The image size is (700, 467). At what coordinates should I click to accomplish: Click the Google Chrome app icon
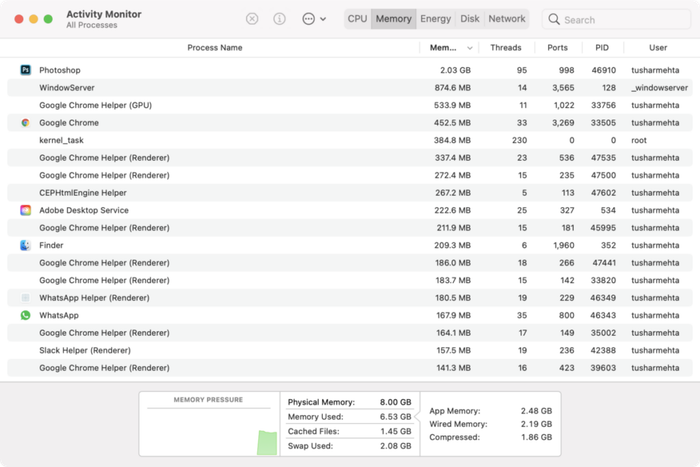[x=25, y=122]
